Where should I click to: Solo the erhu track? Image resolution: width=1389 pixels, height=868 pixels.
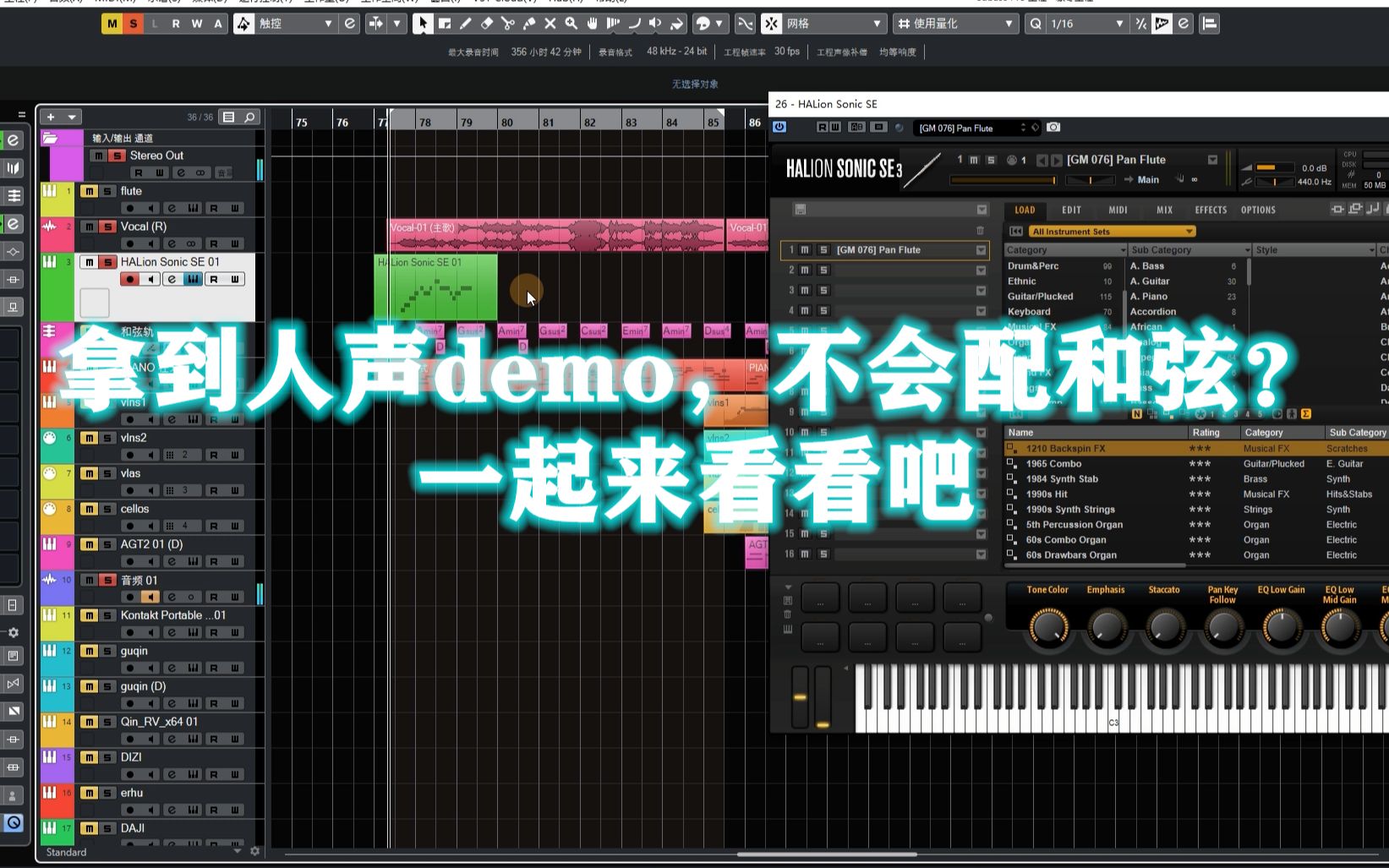tap(107, 793)
